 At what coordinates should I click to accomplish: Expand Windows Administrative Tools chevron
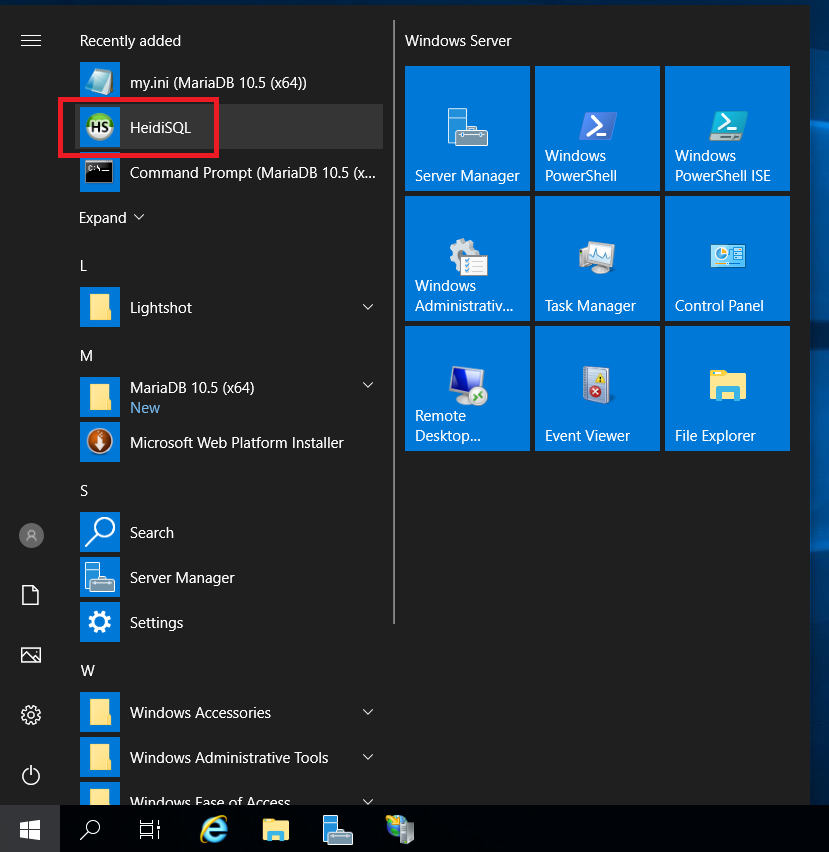[368, 757]
